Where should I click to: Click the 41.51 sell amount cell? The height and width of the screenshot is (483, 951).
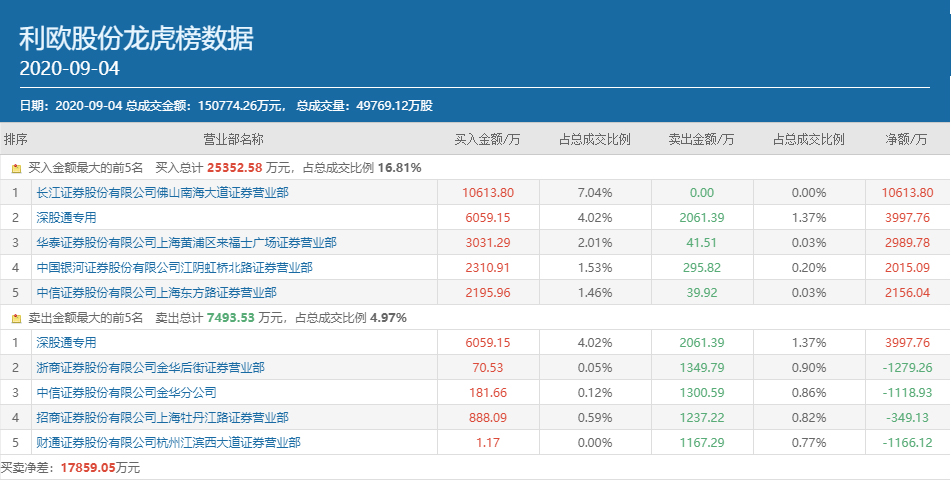(x=702, y=243)
